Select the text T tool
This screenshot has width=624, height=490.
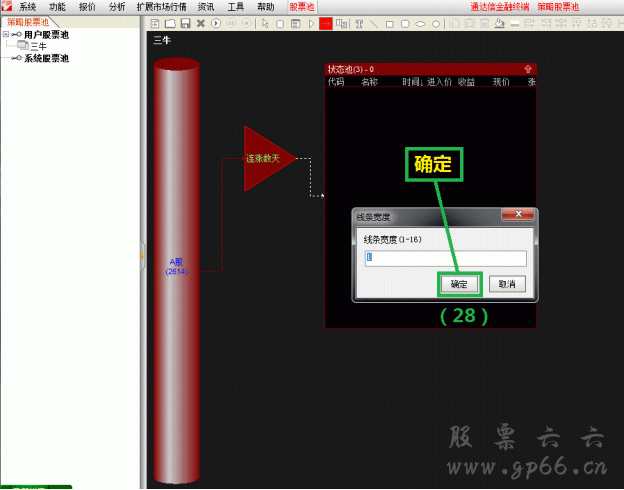pos(359,23)
